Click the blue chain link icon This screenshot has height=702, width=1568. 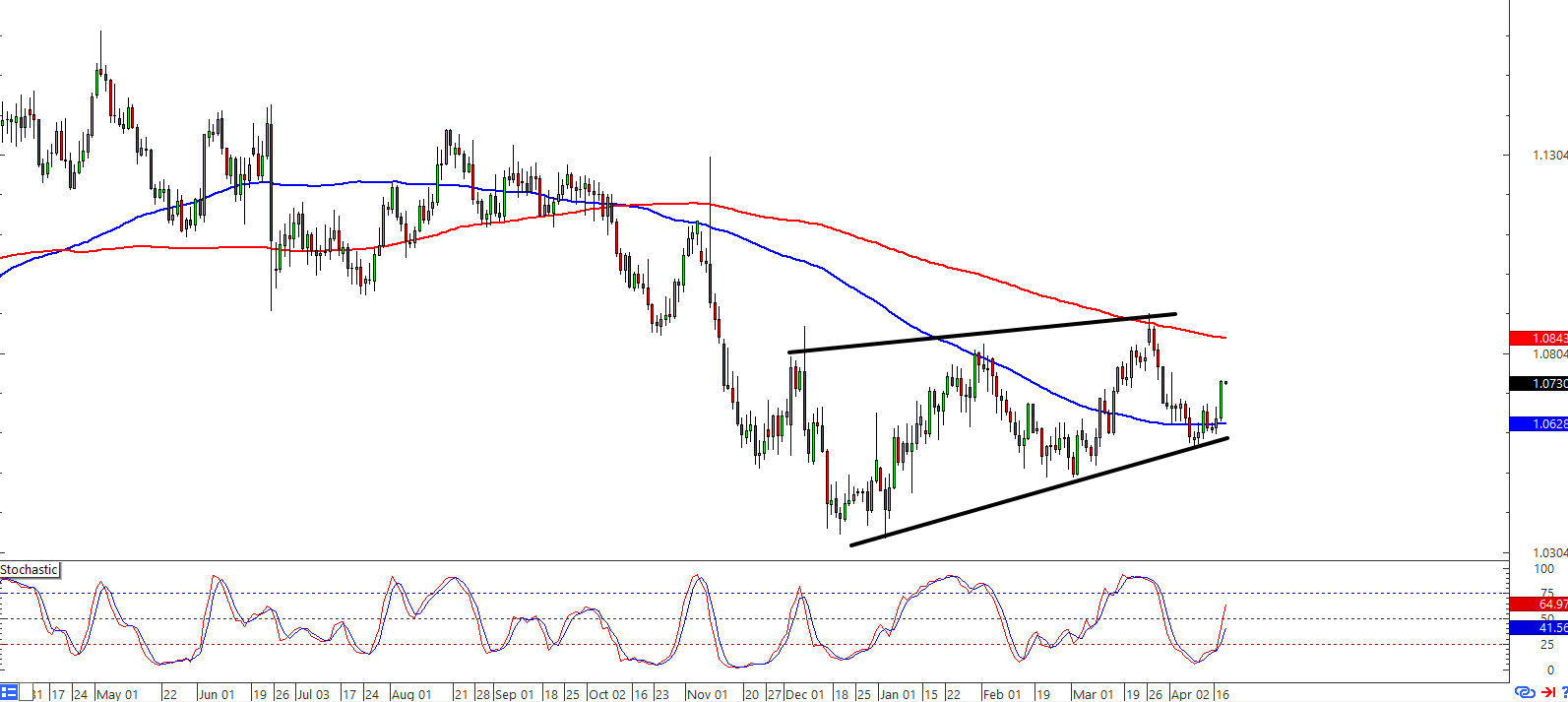1525,693
